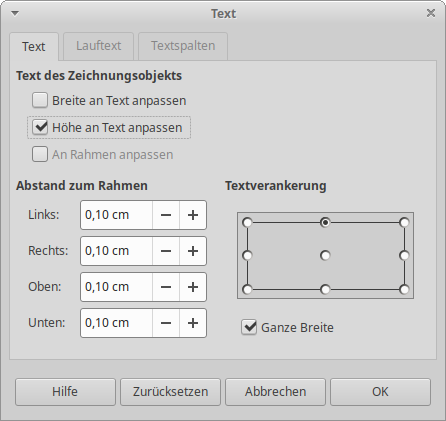Click Zurücksetzen to reset values
446x421 pixels.
click(170, 392)
